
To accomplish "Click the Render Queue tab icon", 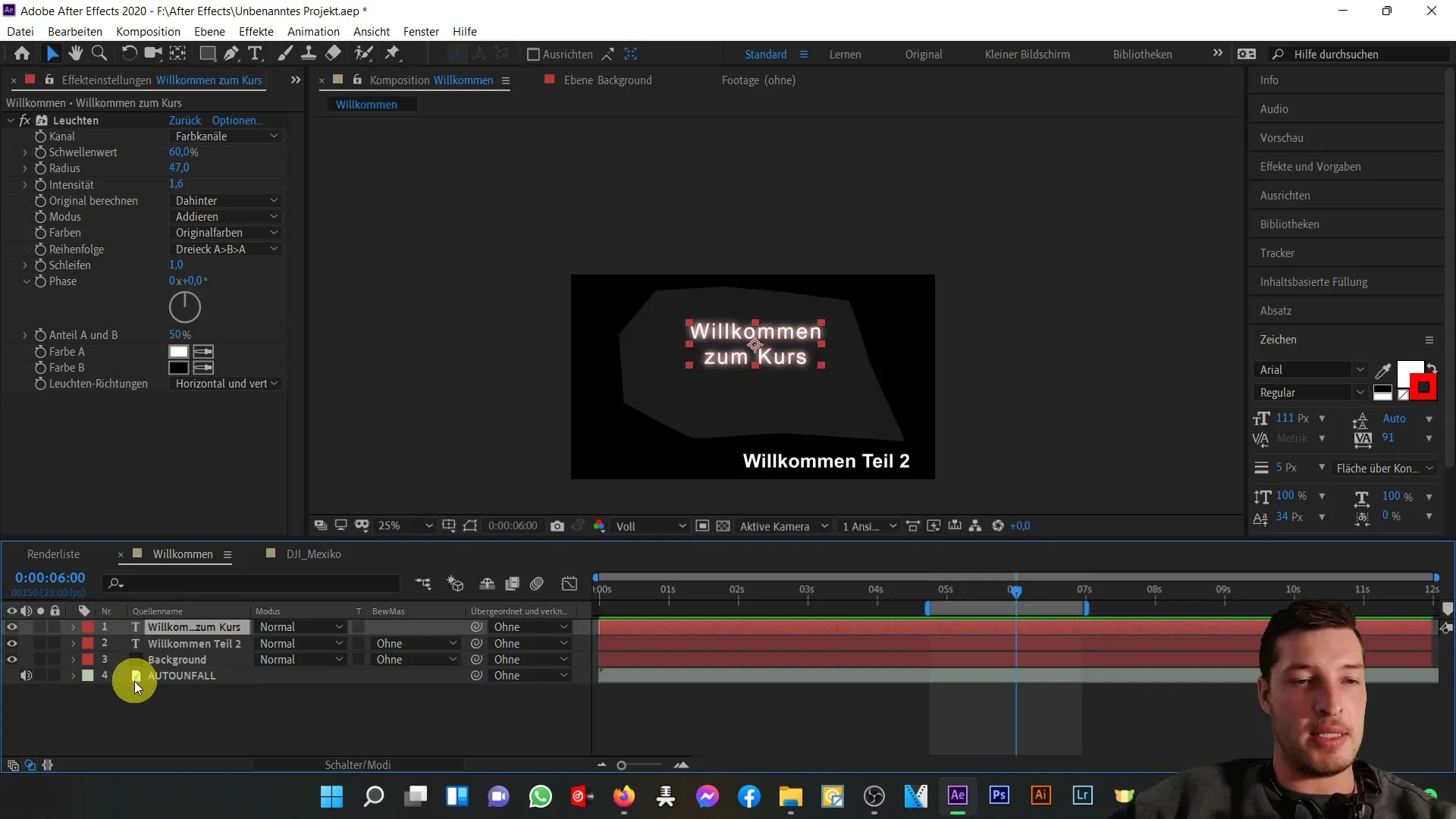I will pos(53,554).
